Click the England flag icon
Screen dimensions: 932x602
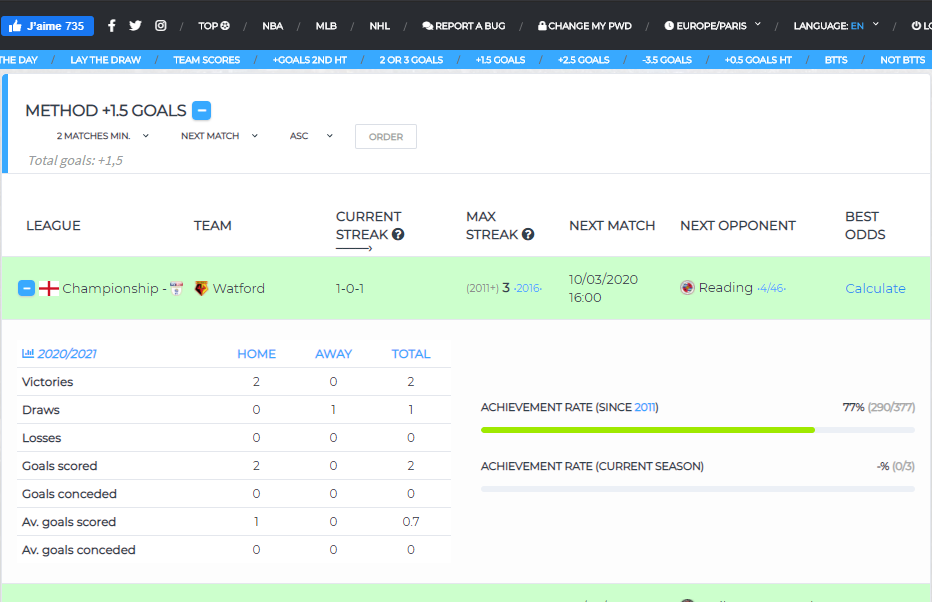click(x=49, y=288)
